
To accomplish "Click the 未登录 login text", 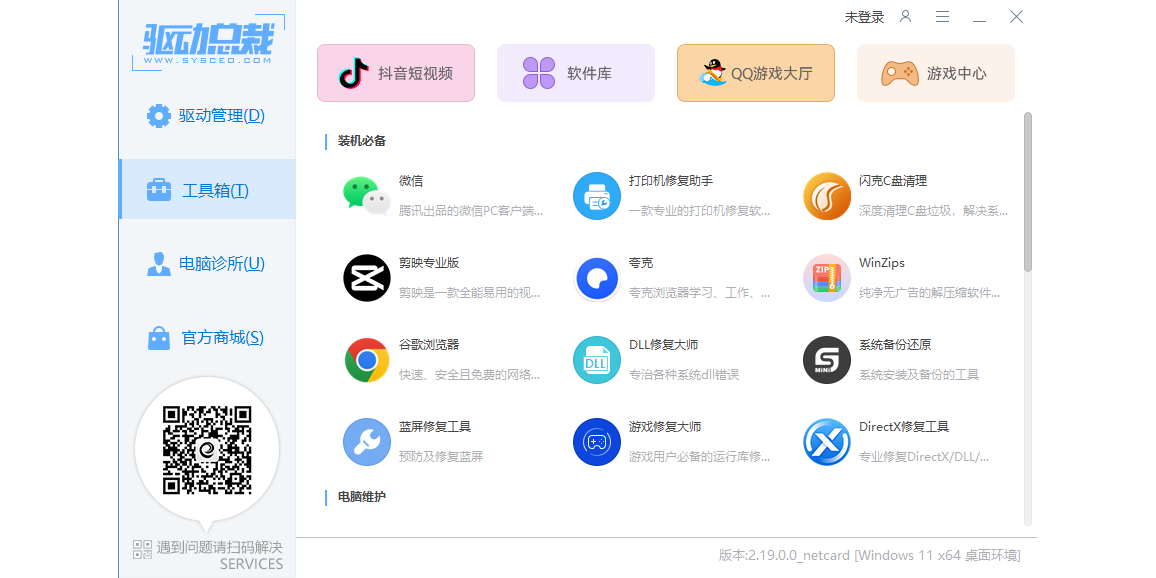I will click(864, 17).
